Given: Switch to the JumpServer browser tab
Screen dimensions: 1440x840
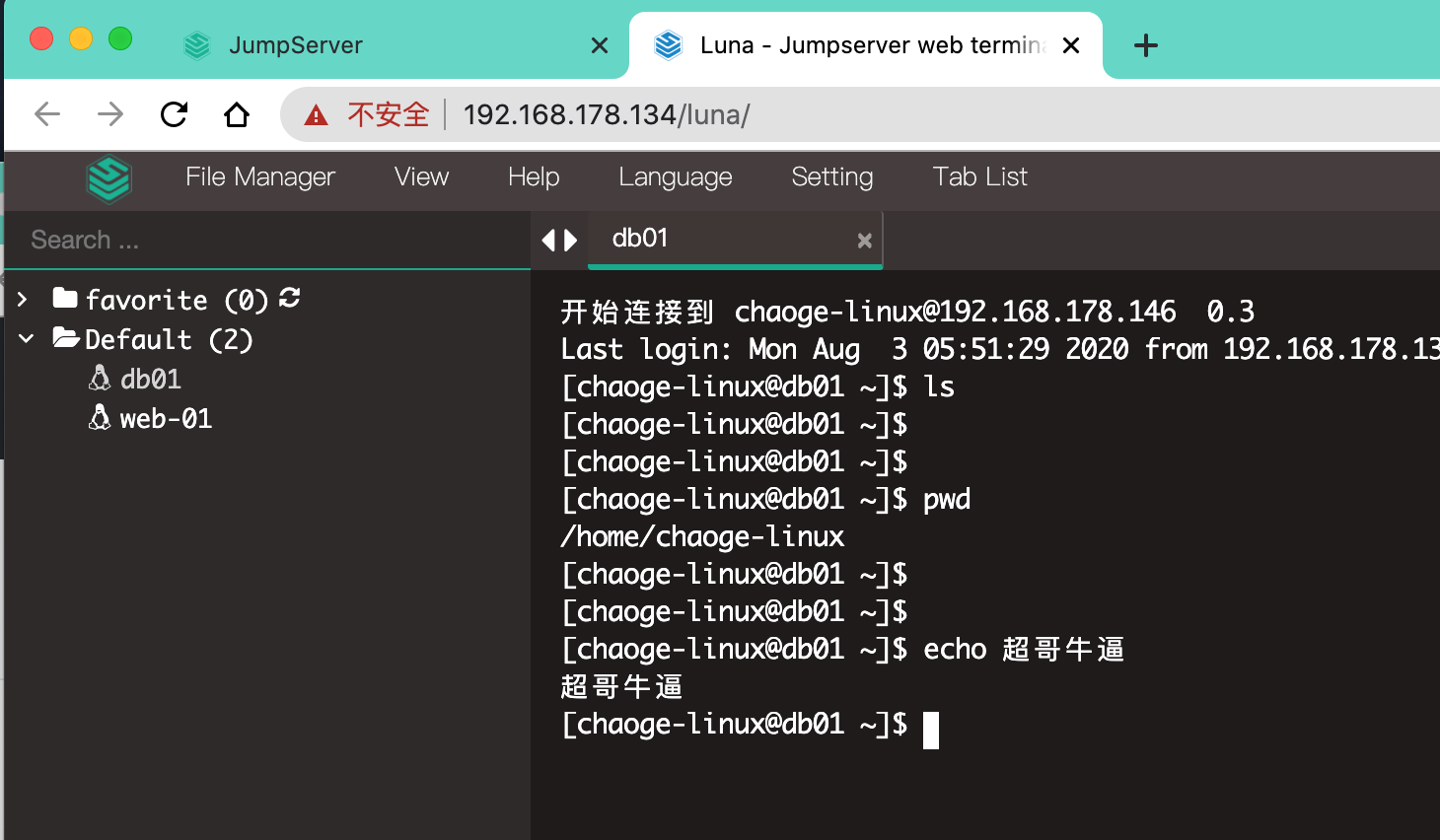Looking at the screenshot, I should pos(395,45).
